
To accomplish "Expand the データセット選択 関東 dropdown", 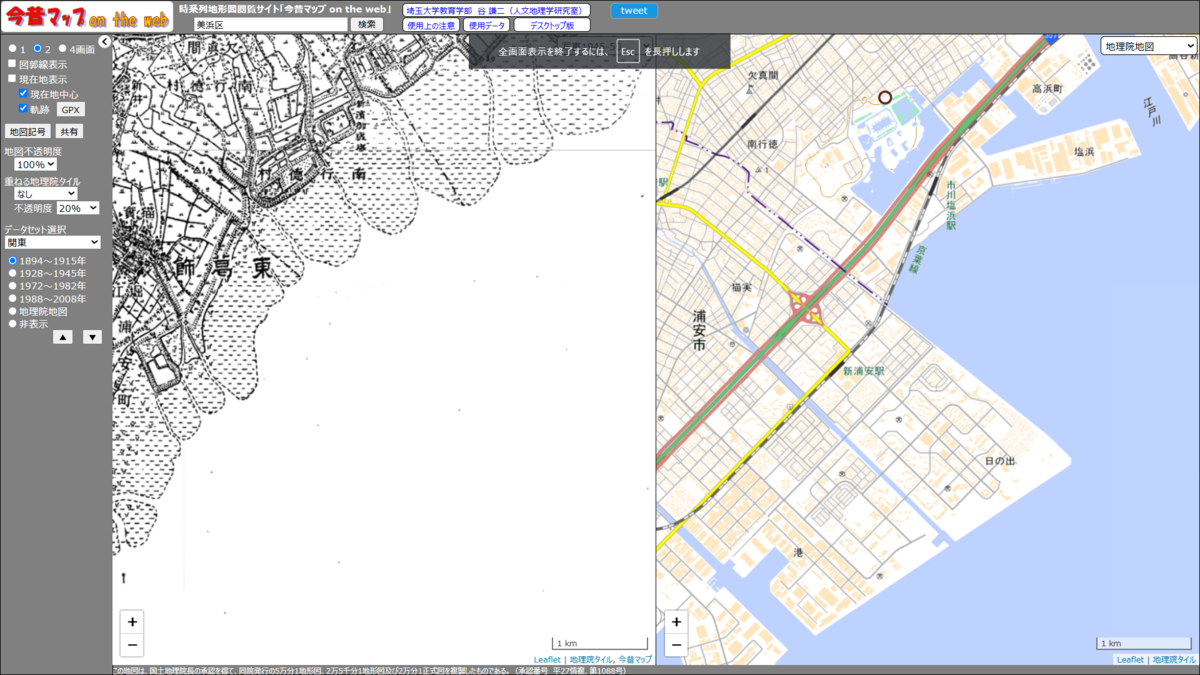I will tap(52, 242).
